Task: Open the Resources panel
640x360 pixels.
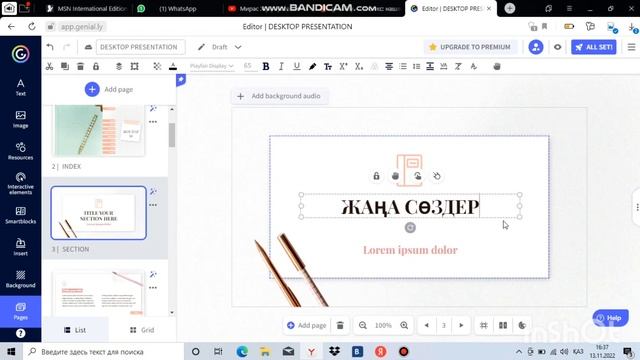Action: [20, 151]
